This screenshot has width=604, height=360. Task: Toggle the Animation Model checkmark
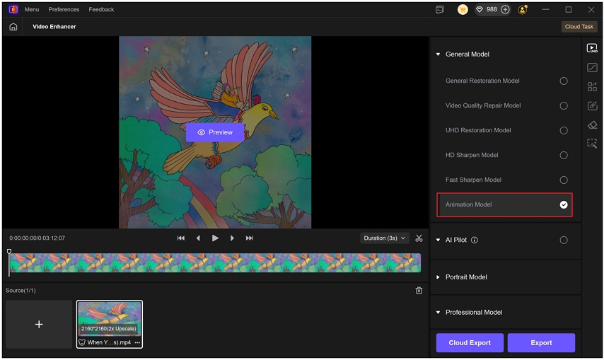point(564,205)
